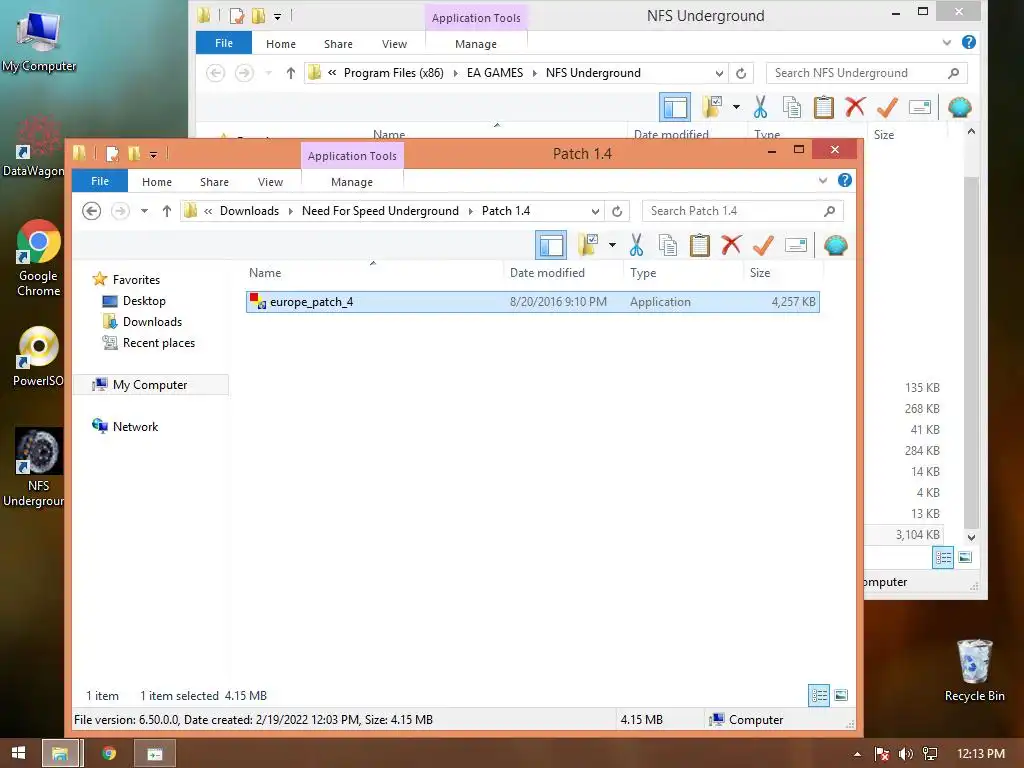This screenshot has height=768, width=1024.
Task: Click orange checkmark icon in NFS Underground window
Action: click(x=887, y=107)
